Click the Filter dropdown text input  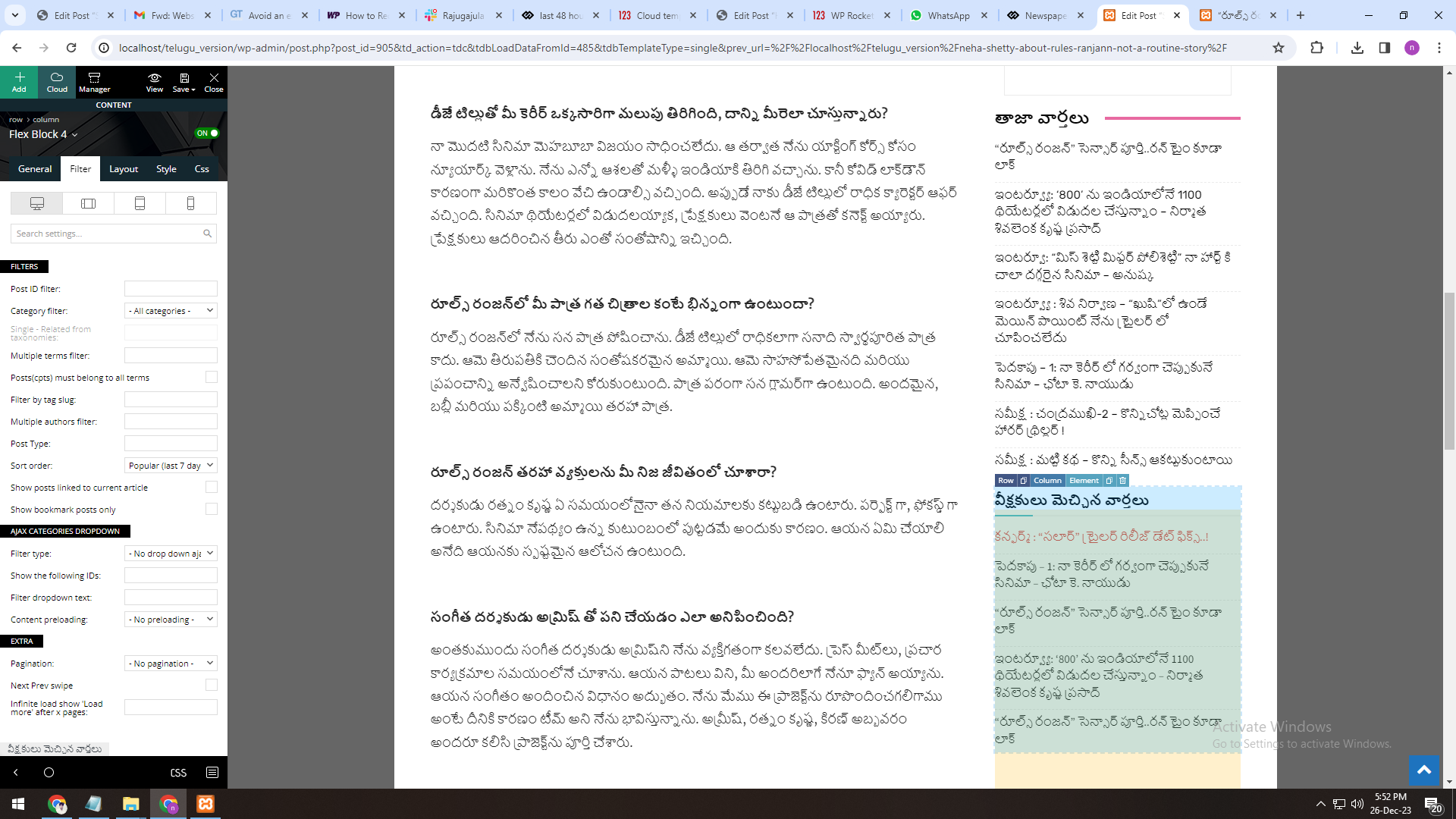click(171, 598)
